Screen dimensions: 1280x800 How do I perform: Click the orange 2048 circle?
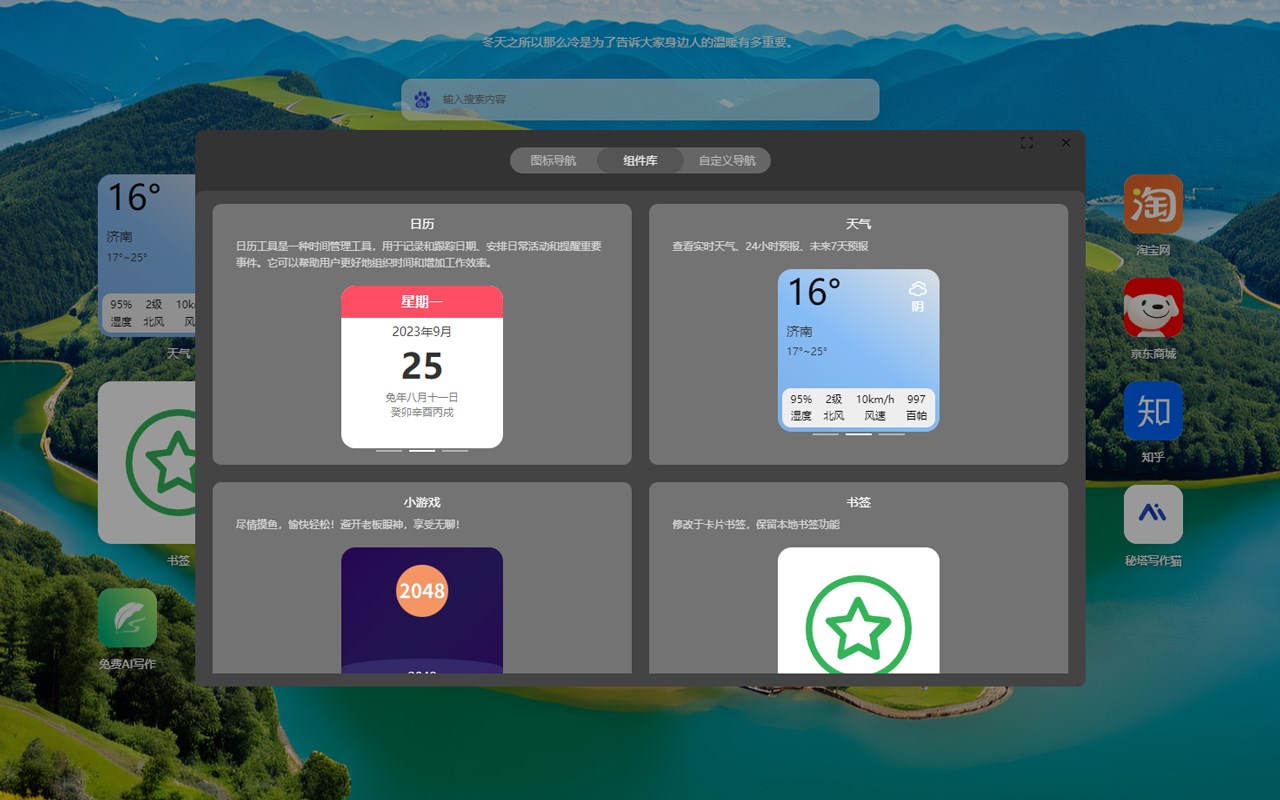422,591
